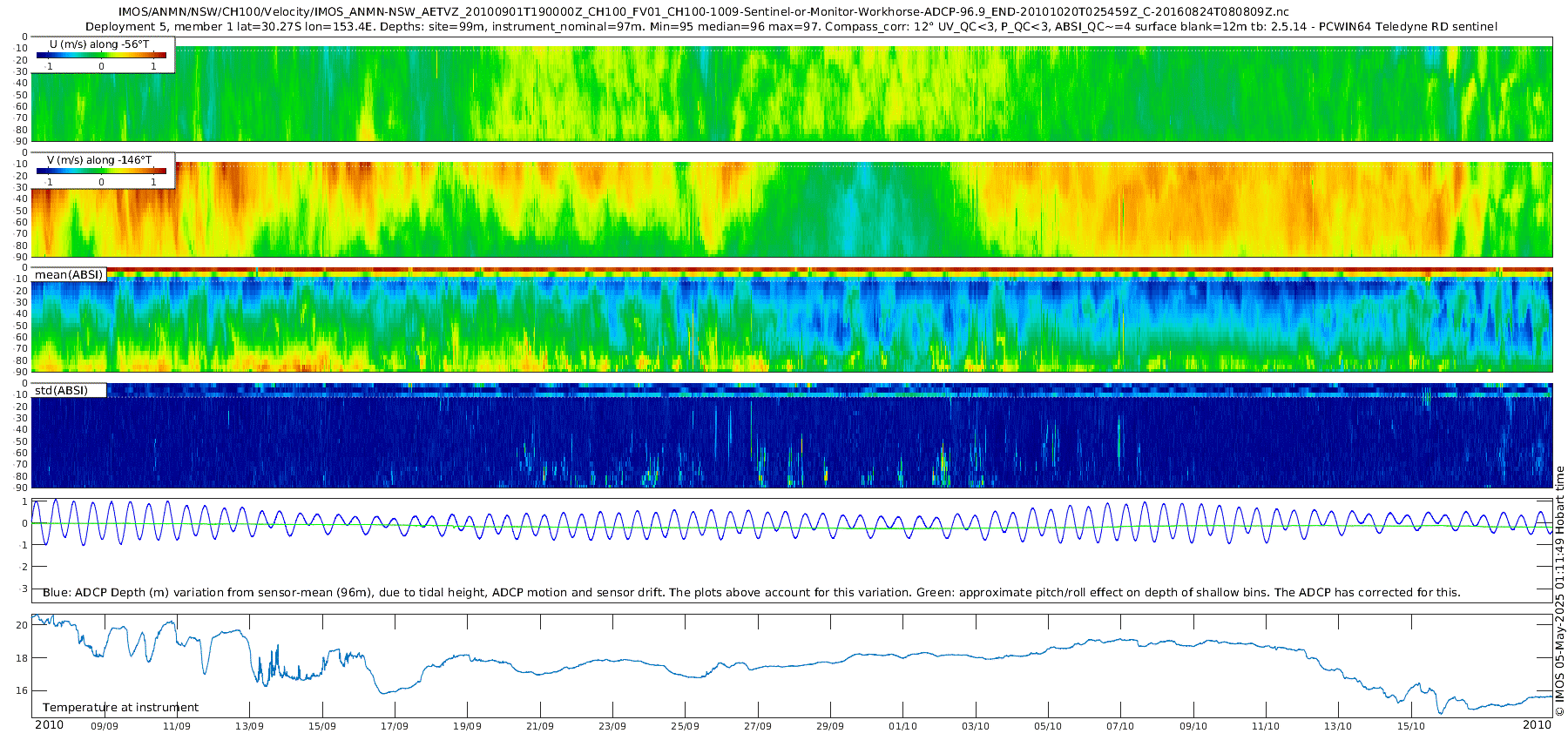Click the '25/09' date tick label
Screen dimensions: 1568x740
tap(685, 726)
